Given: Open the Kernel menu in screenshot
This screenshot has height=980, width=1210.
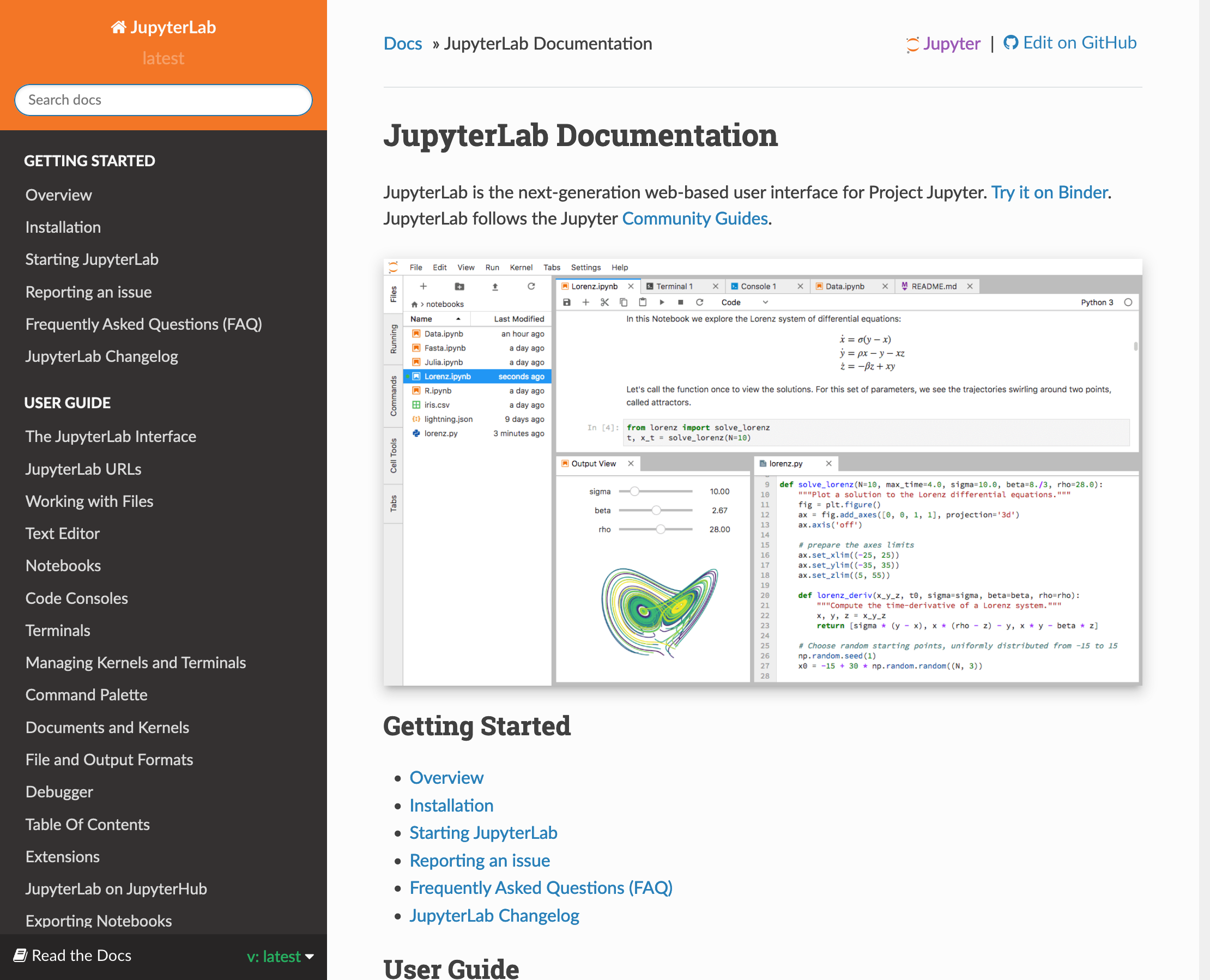Looking at the screenshot, I should [521, 268].
